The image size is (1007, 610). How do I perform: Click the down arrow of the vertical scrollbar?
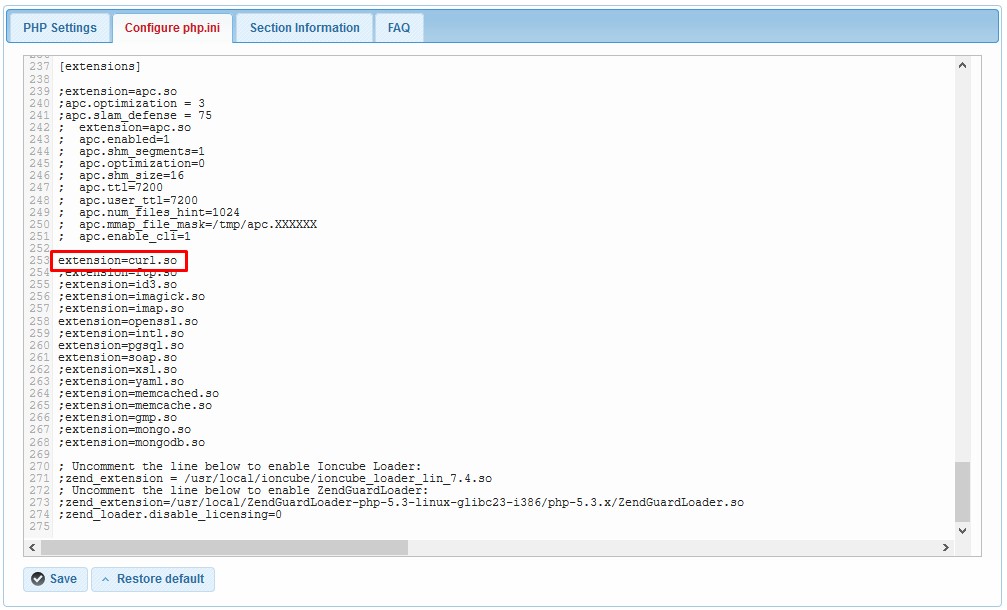(x=962, y=531)
